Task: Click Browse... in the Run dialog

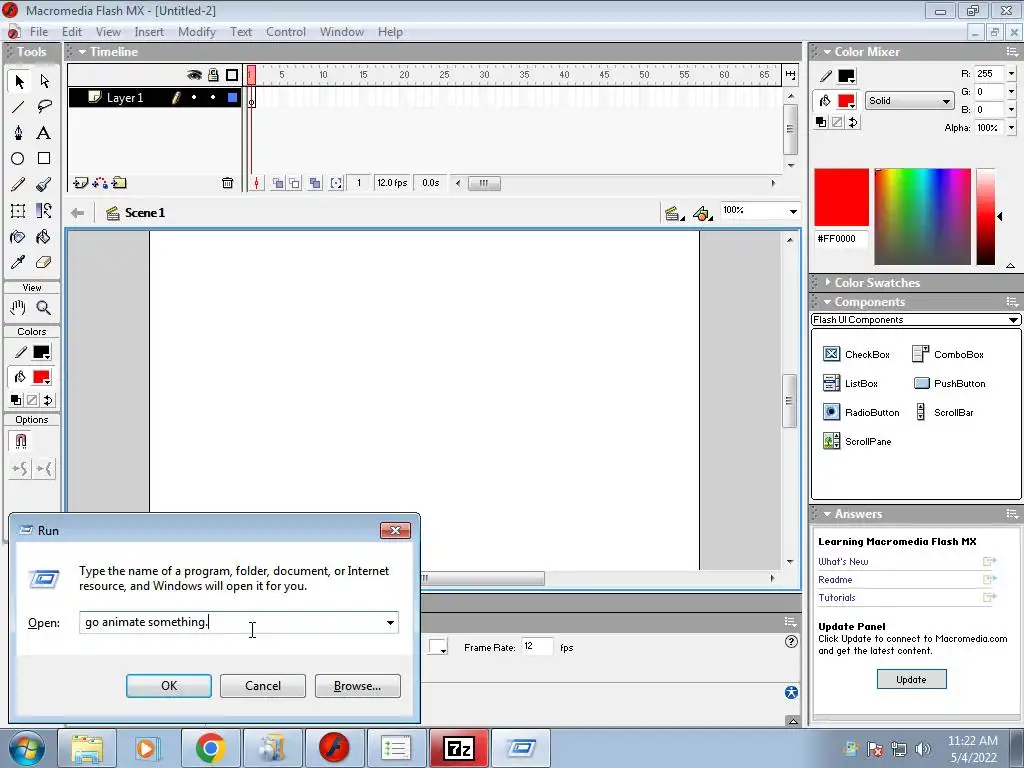Action: tap(357, 686)
